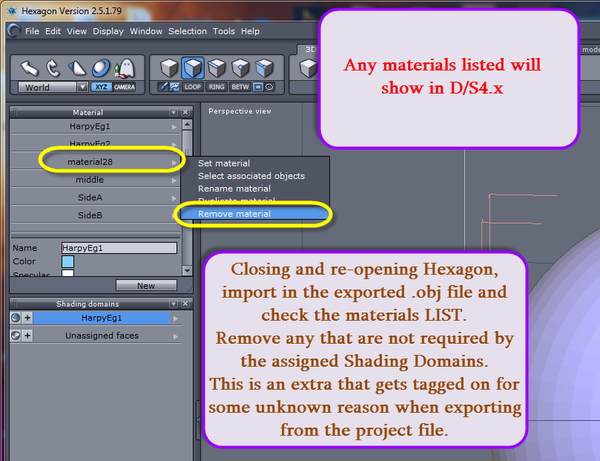Select the cone scale tool
The width and height of the screenshot is (600, 461).
(77, 68)
